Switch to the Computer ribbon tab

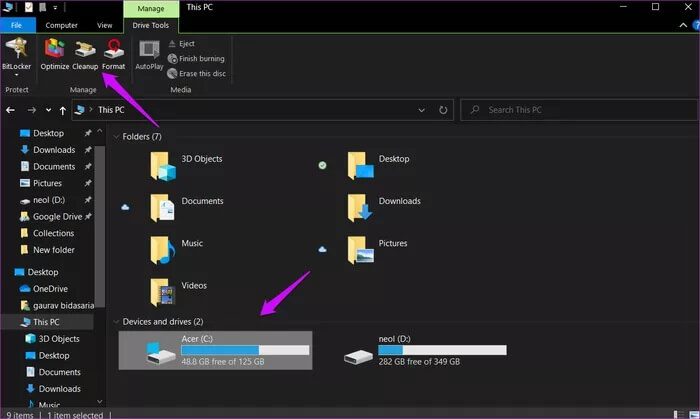tap(62, 25)
